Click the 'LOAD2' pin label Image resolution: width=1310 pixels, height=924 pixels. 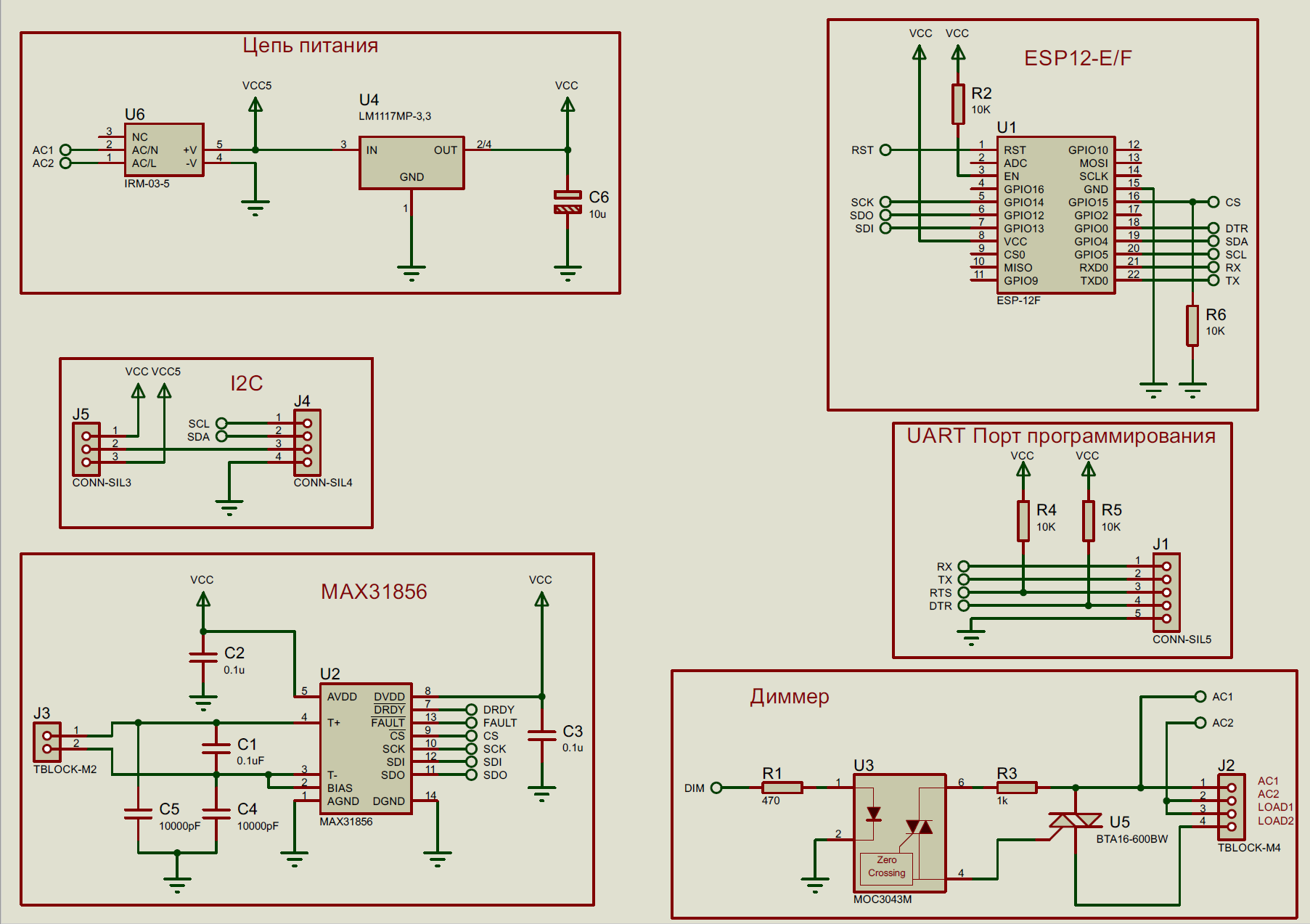pos(1276,821)
